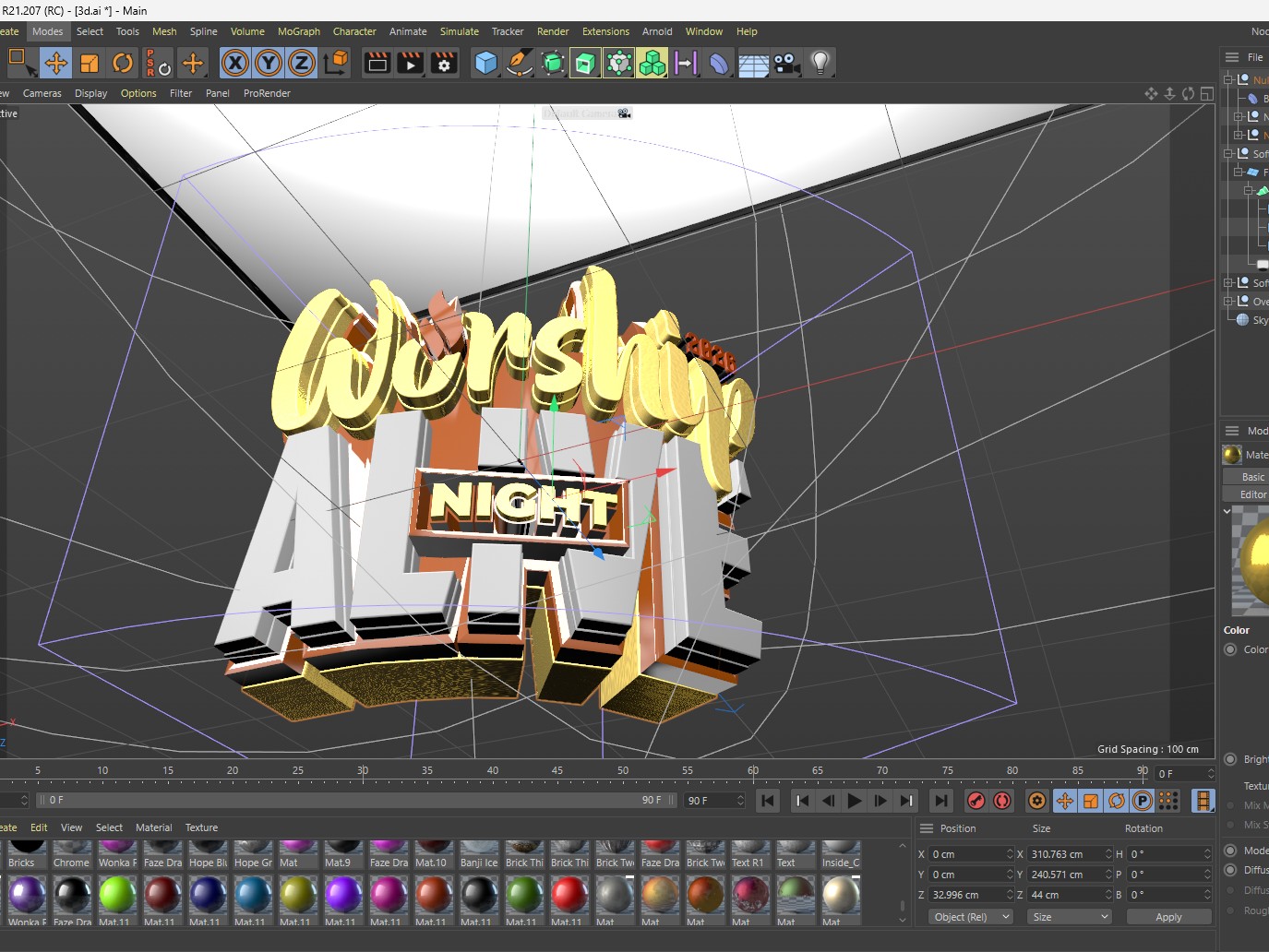Click the Size X value stepper arrows

pos(1108,854)
